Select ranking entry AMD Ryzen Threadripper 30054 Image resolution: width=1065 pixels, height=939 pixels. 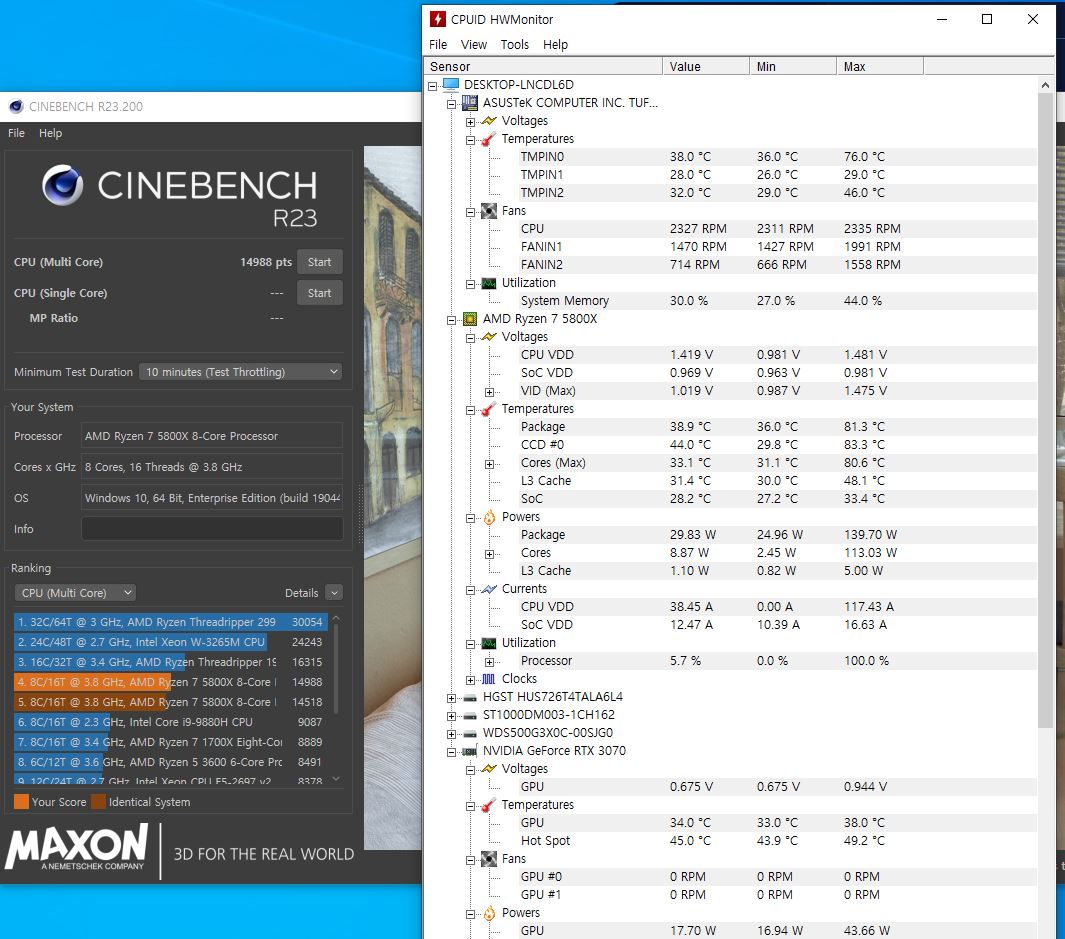pyautogui.click(x=170, y=622)
